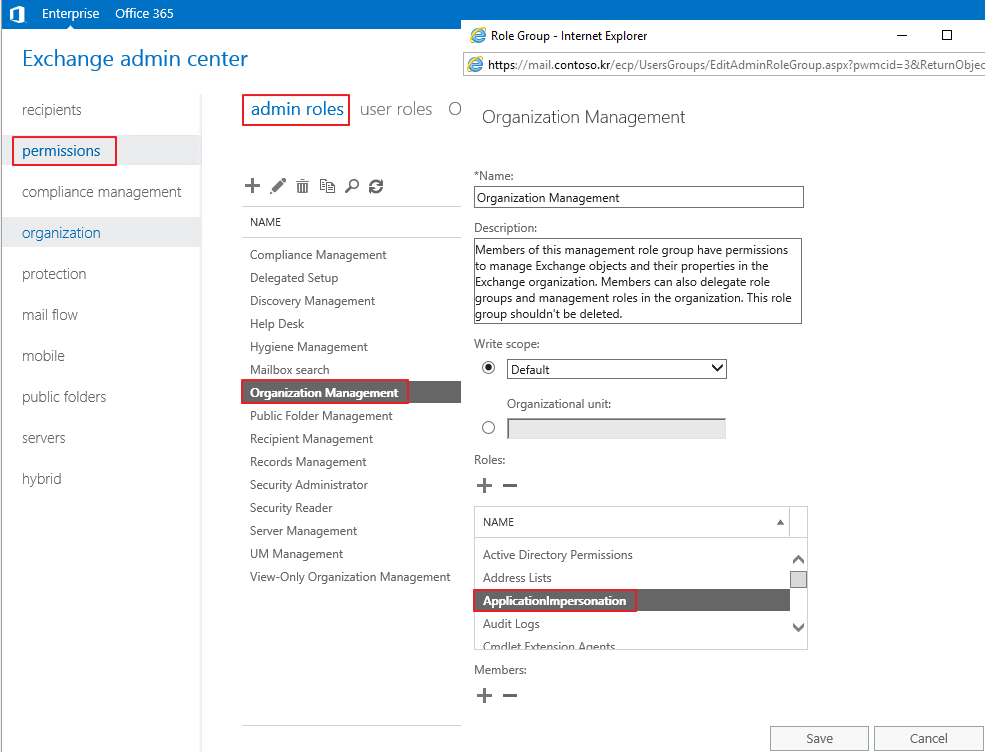Open mail flow in left navigation
The width and height of the screenshot is (985, 752).
(x=50, y=315)
